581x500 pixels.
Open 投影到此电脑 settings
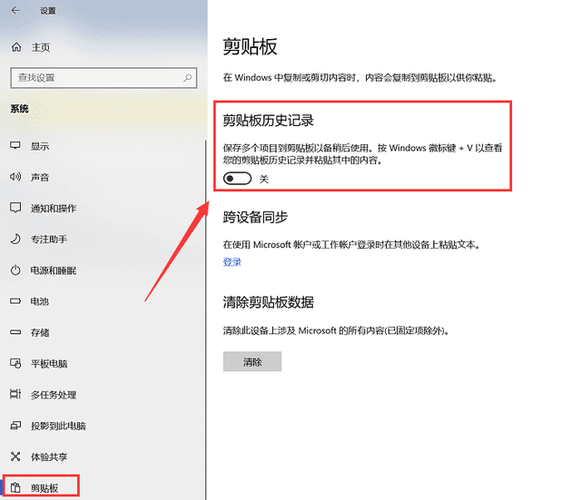click(x=58, y=426)
